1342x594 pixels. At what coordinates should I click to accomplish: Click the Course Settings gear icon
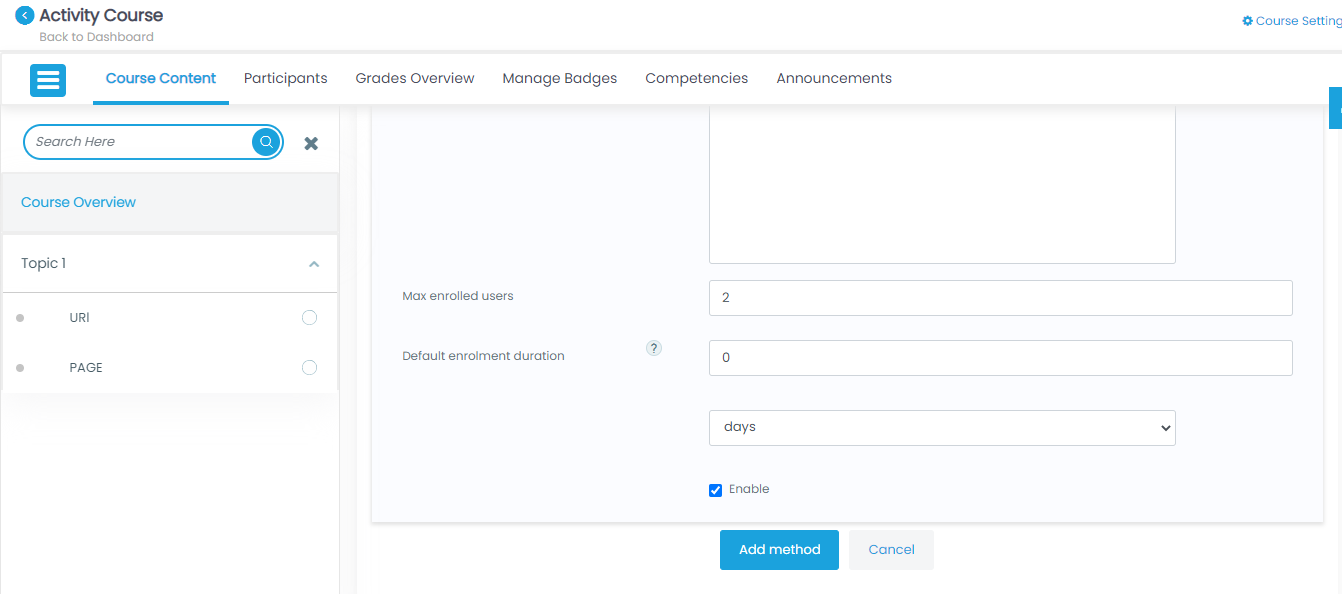[x=1247, y=21]
